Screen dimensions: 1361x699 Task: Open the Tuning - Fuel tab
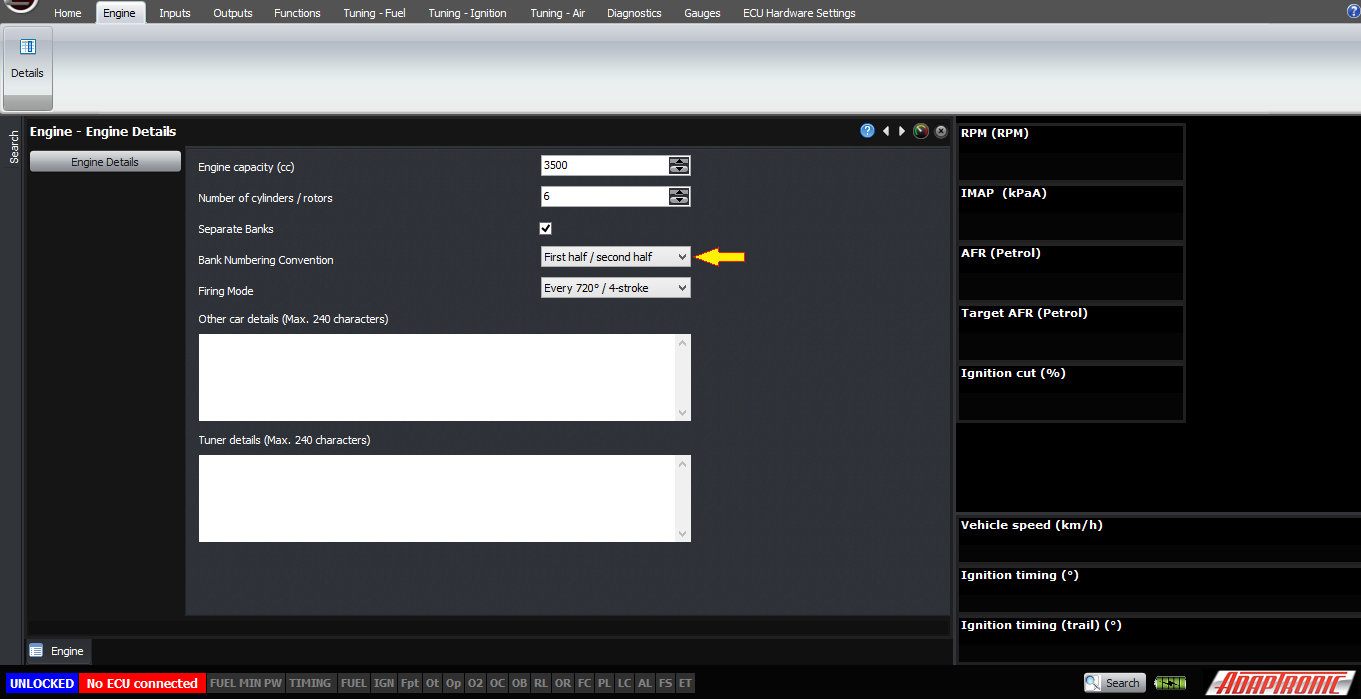click(375, 13)
